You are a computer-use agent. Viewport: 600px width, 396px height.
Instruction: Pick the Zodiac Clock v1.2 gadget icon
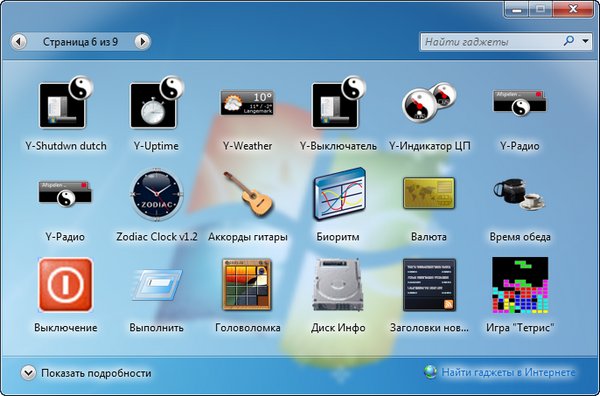pyautogui.click(x=157, y=195)
